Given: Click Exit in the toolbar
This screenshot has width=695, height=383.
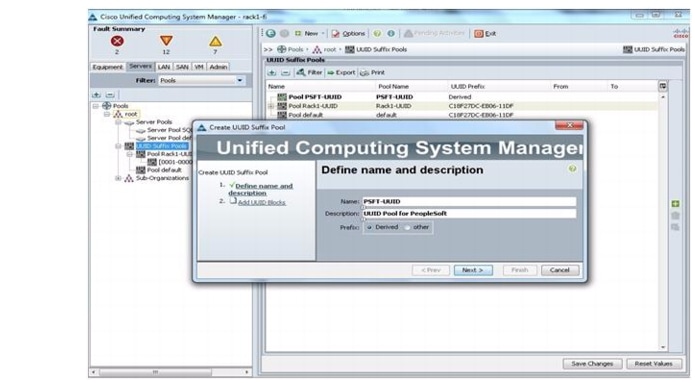Looking at the screenshot, I should coord(485,33).
